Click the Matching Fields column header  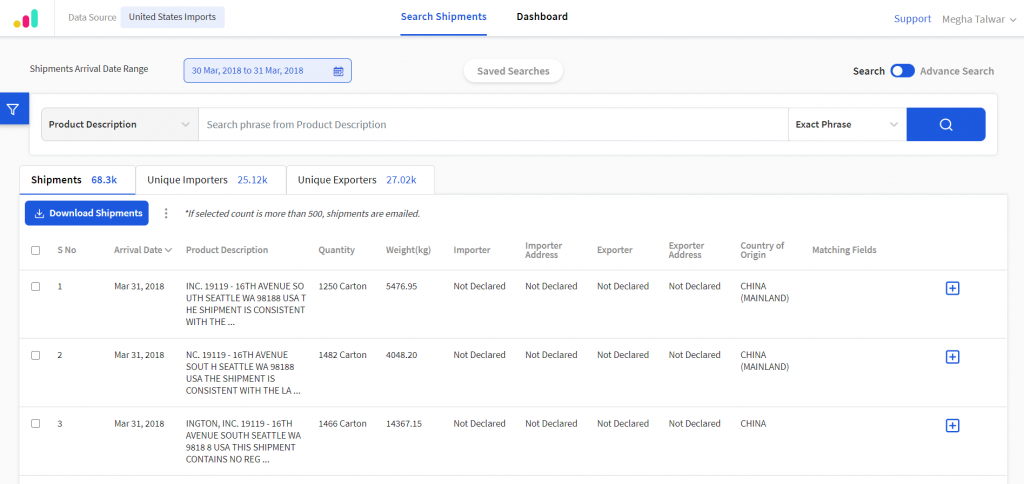tap(844, 250)
